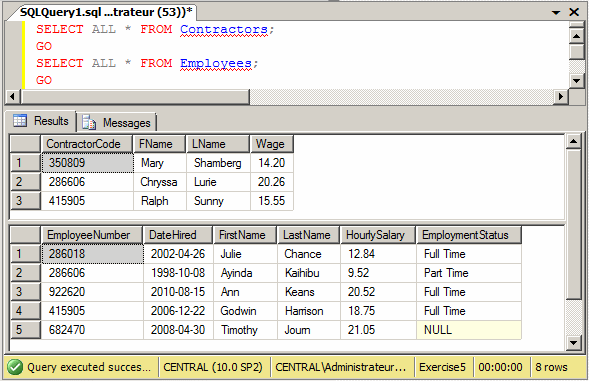589x381 pixels.
Task: Click the 00:00:00 elapsed time status entry
Action: 500,367
